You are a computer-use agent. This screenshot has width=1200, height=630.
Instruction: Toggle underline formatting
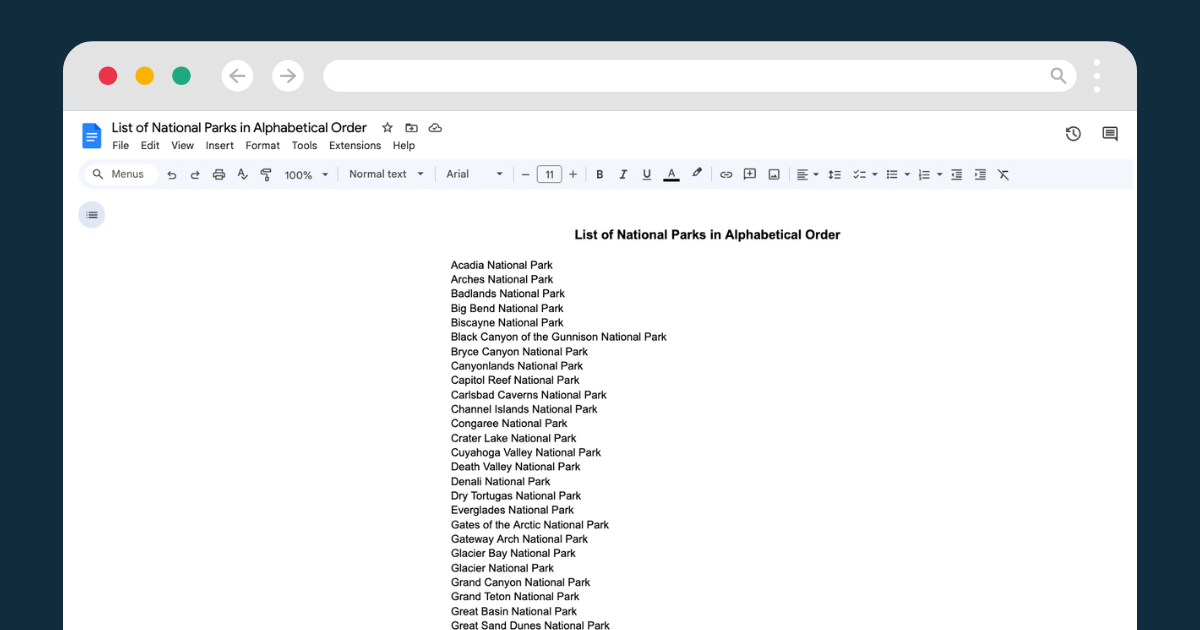[x=647, y=175]
